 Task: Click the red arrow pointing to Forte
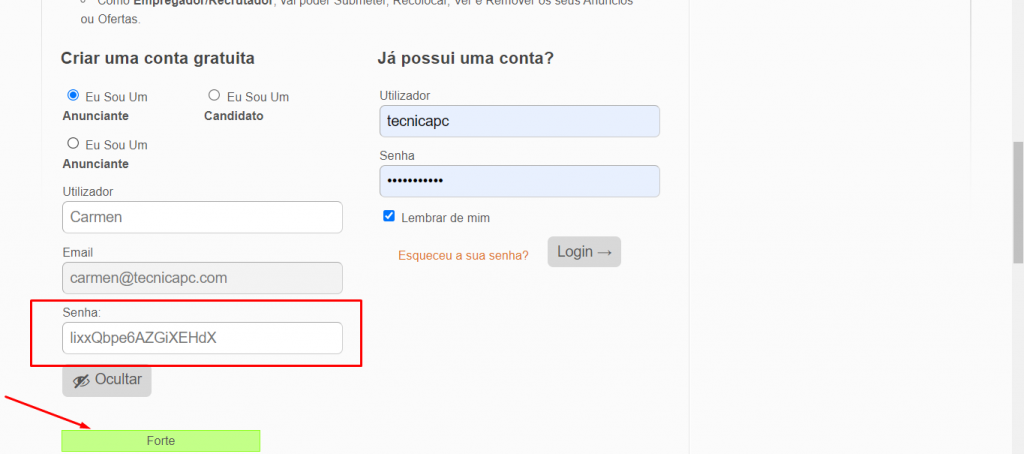[x=47, y=412]
